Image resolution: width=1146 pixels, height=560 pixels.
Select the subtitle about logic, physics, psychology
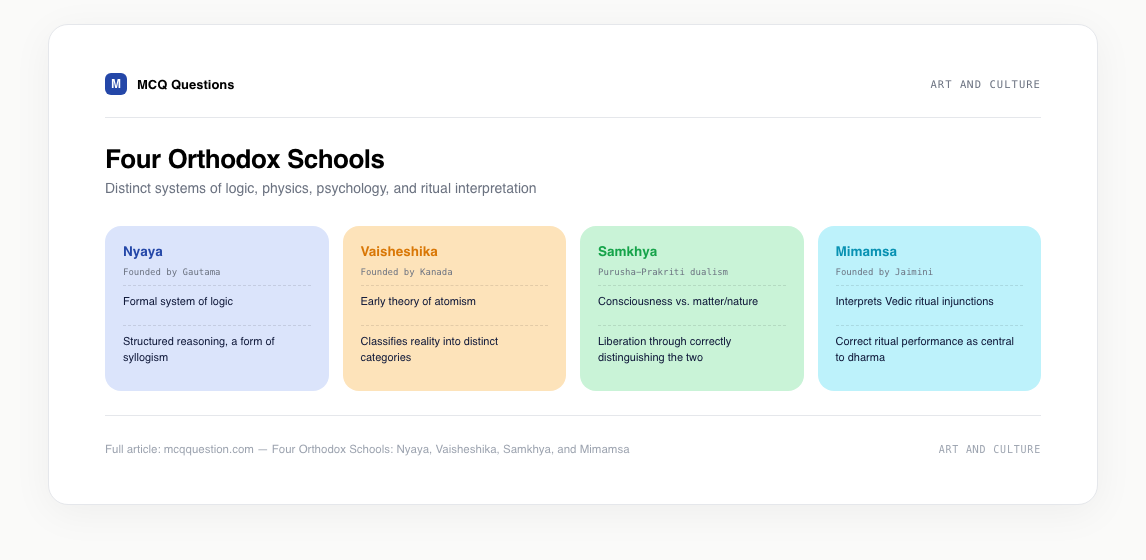coord(321,189)
